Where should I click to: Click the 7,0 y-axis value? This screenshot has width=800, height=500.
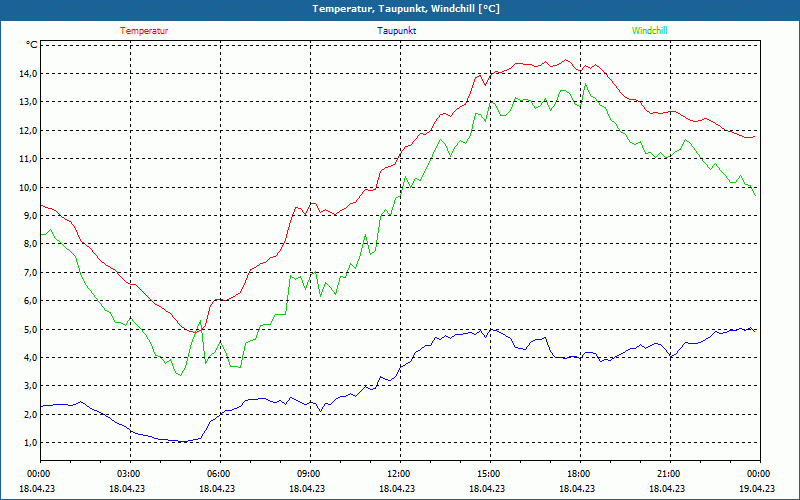point(31,272)
